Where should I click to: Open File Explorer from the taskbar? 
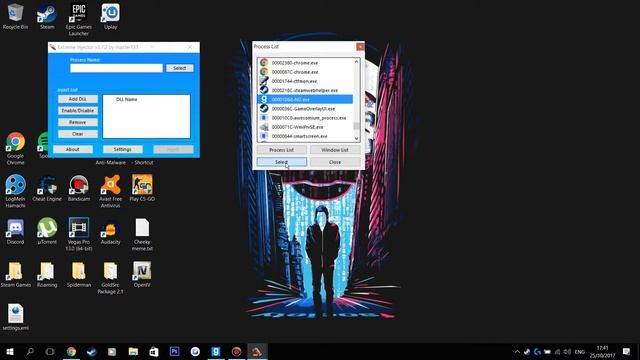133,351
